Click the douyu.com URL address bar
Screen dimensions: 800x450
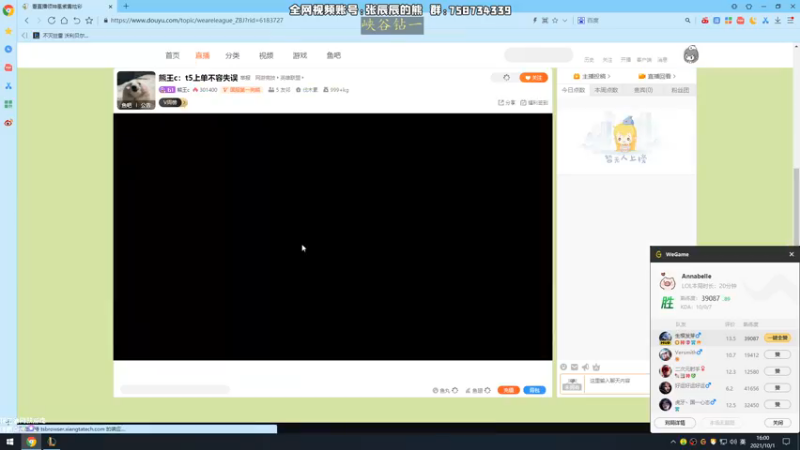coord(196,20)
